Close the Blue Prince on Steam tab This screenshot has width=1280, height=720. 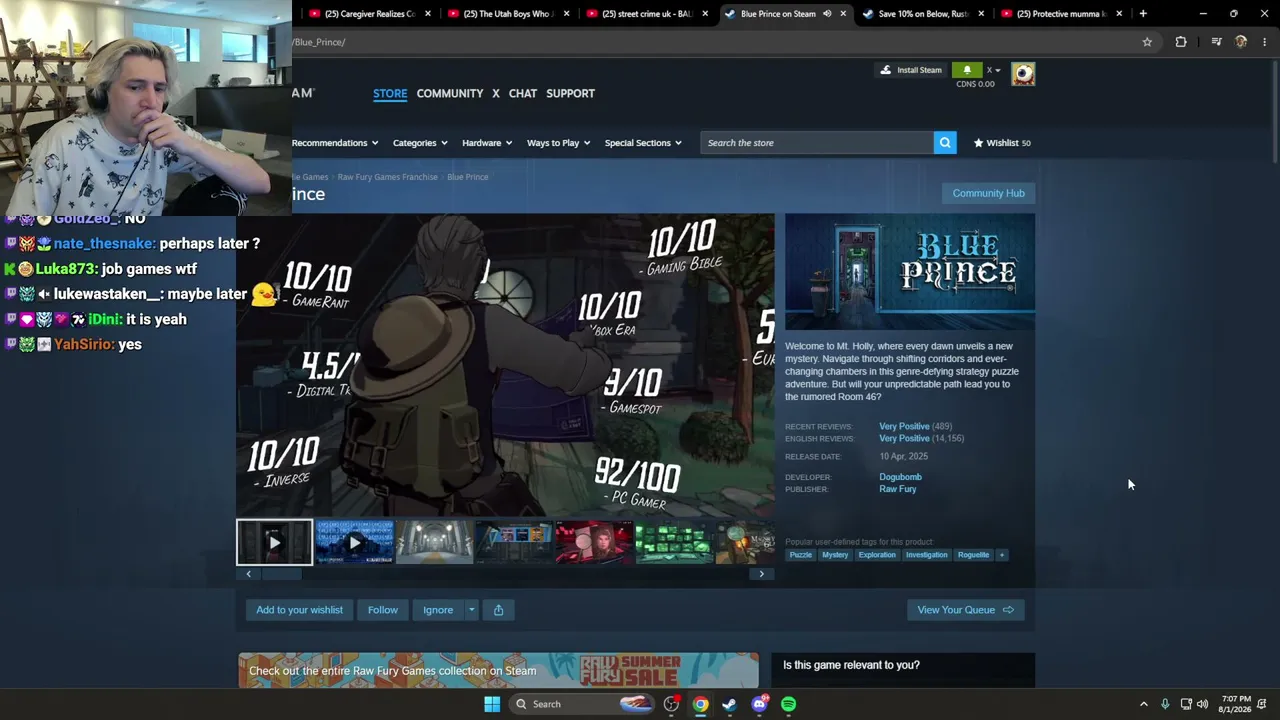coord(843,14)
